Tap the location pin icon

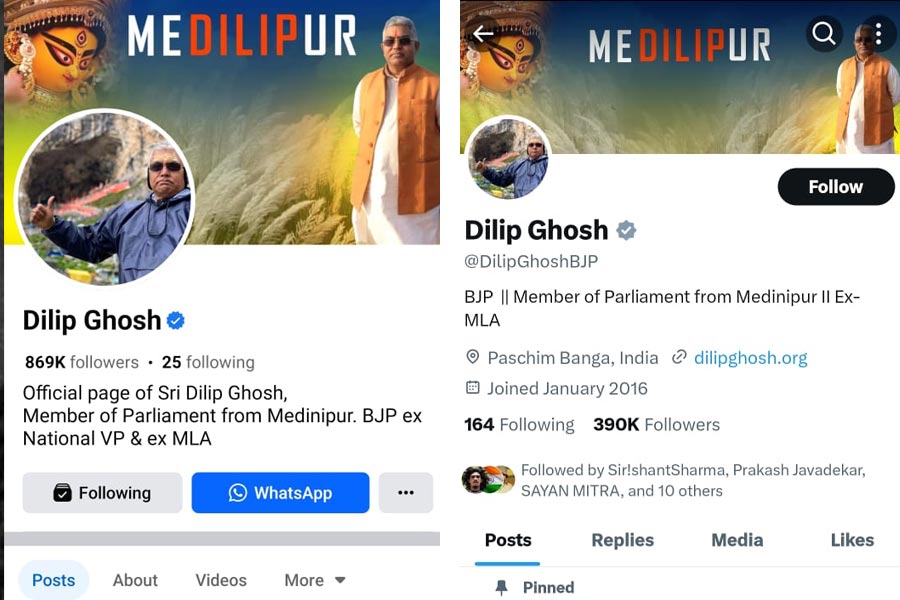pyautogui.click(x=472, y=357)
